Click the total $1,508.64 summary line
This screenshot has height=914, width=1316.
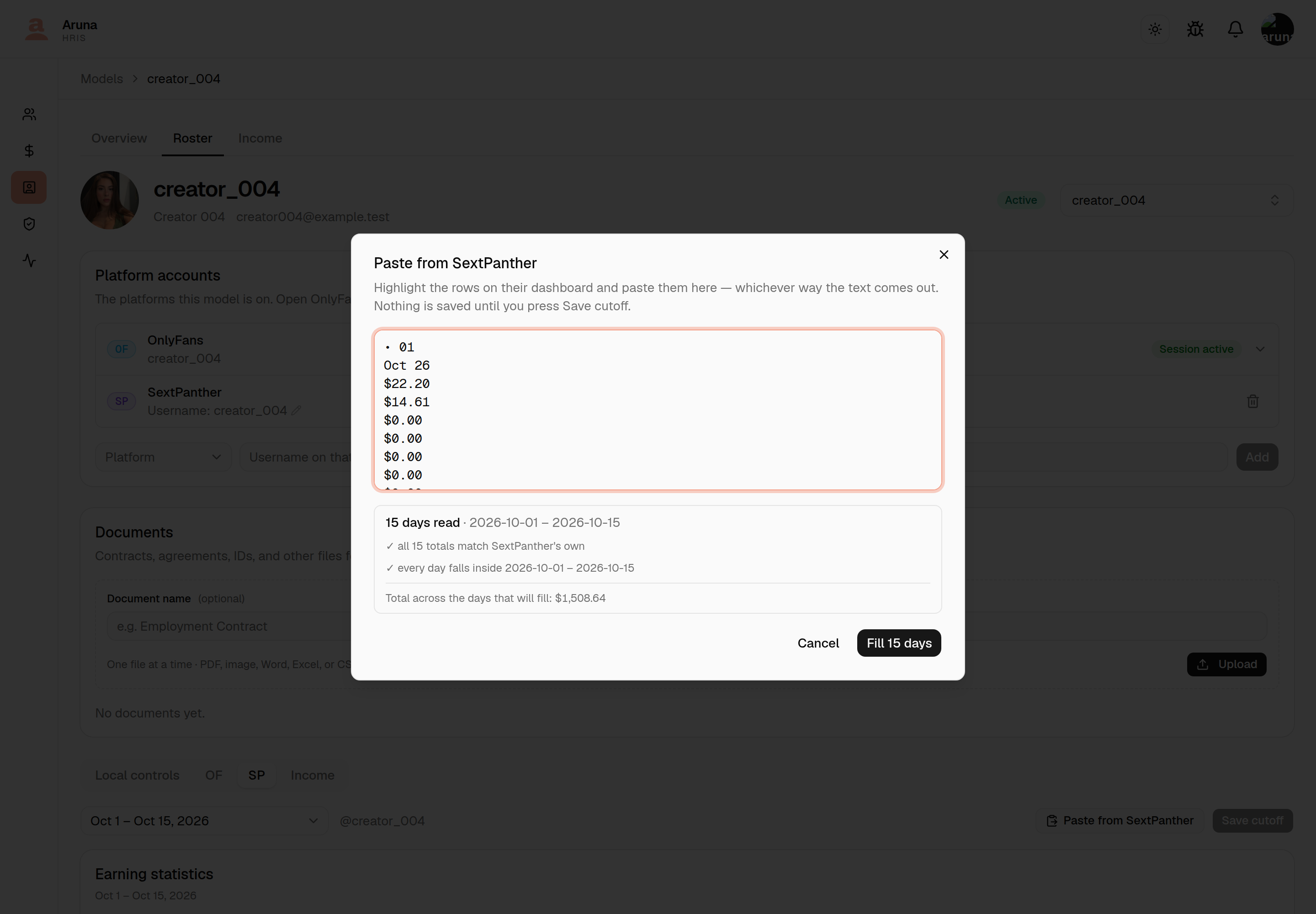click(495, 598)
